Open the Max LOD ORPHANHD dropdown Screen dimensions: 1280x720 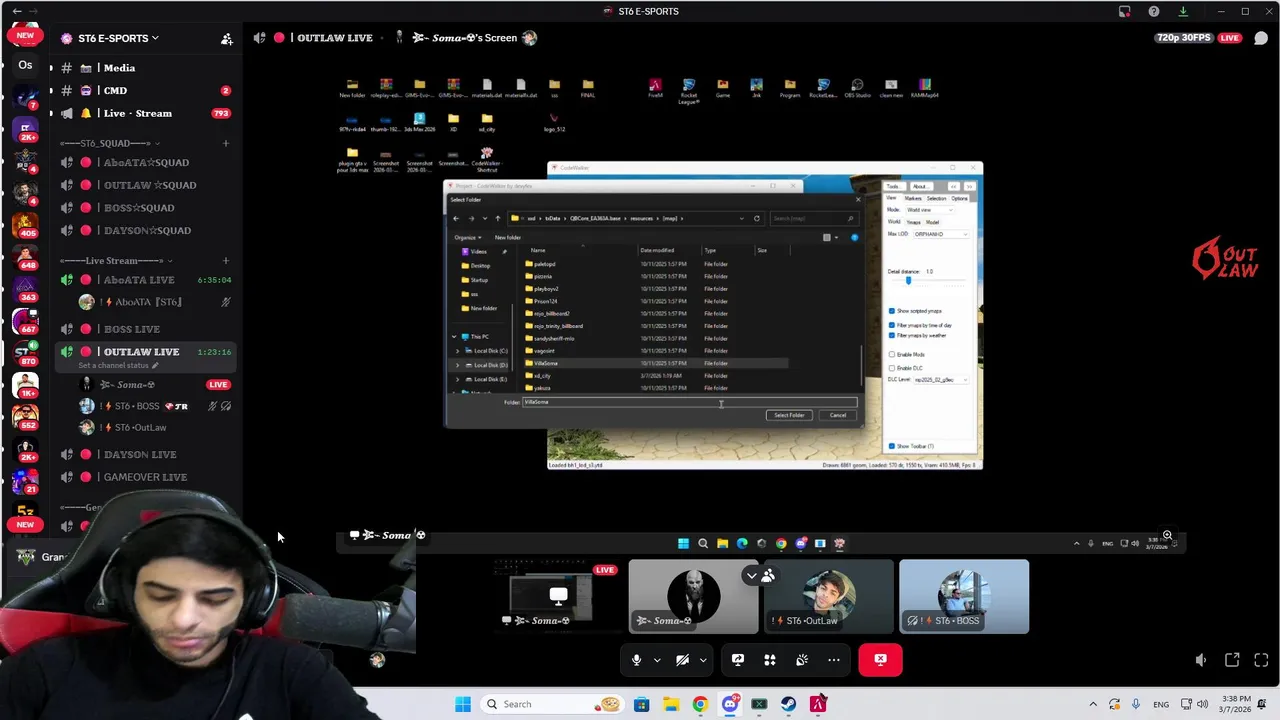pyautogui.click(x=941, y=234)
